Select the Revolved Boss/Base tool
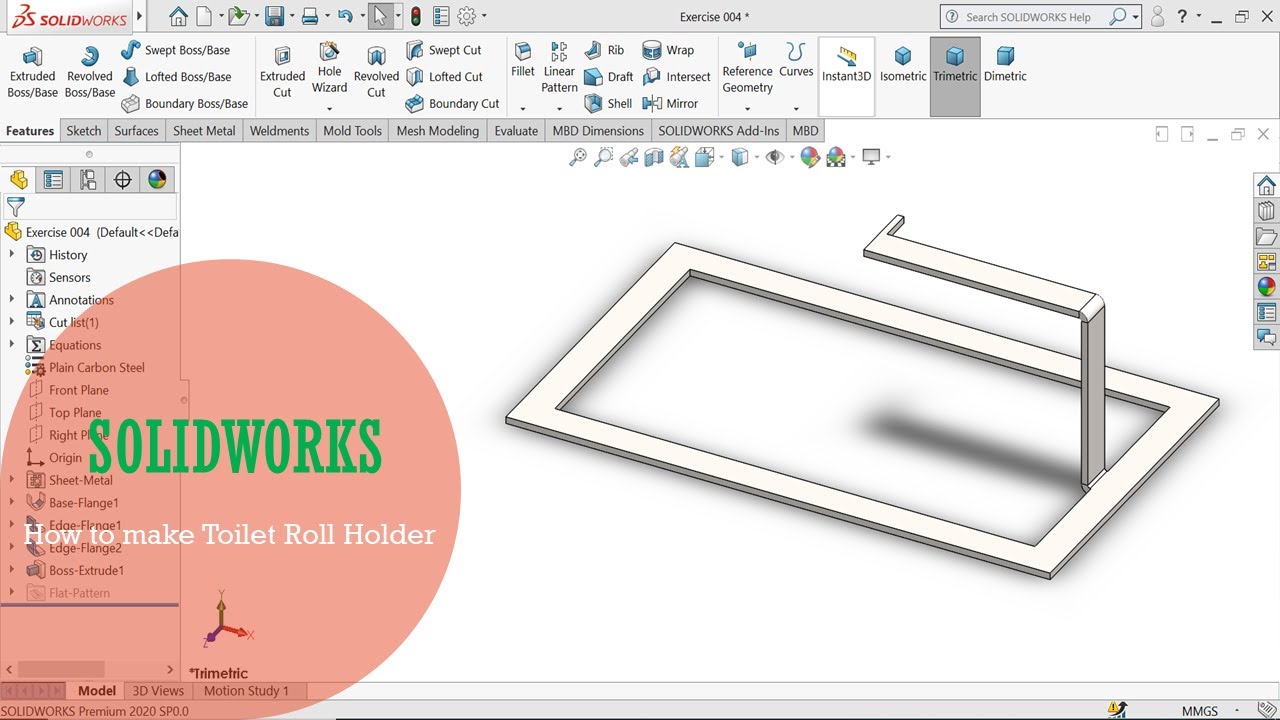Viewport: 1280px width, 720px height. point(90,72)
